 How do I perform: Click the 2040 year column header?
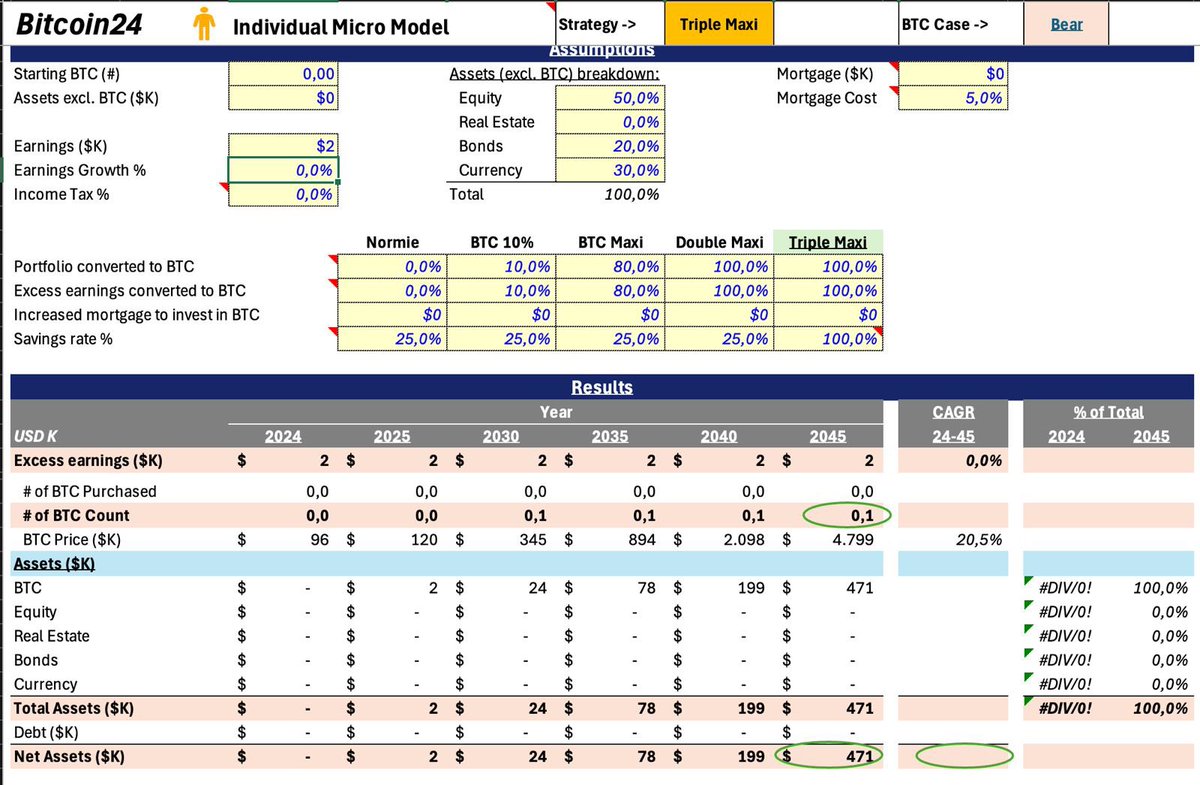[x=719, y=436]
